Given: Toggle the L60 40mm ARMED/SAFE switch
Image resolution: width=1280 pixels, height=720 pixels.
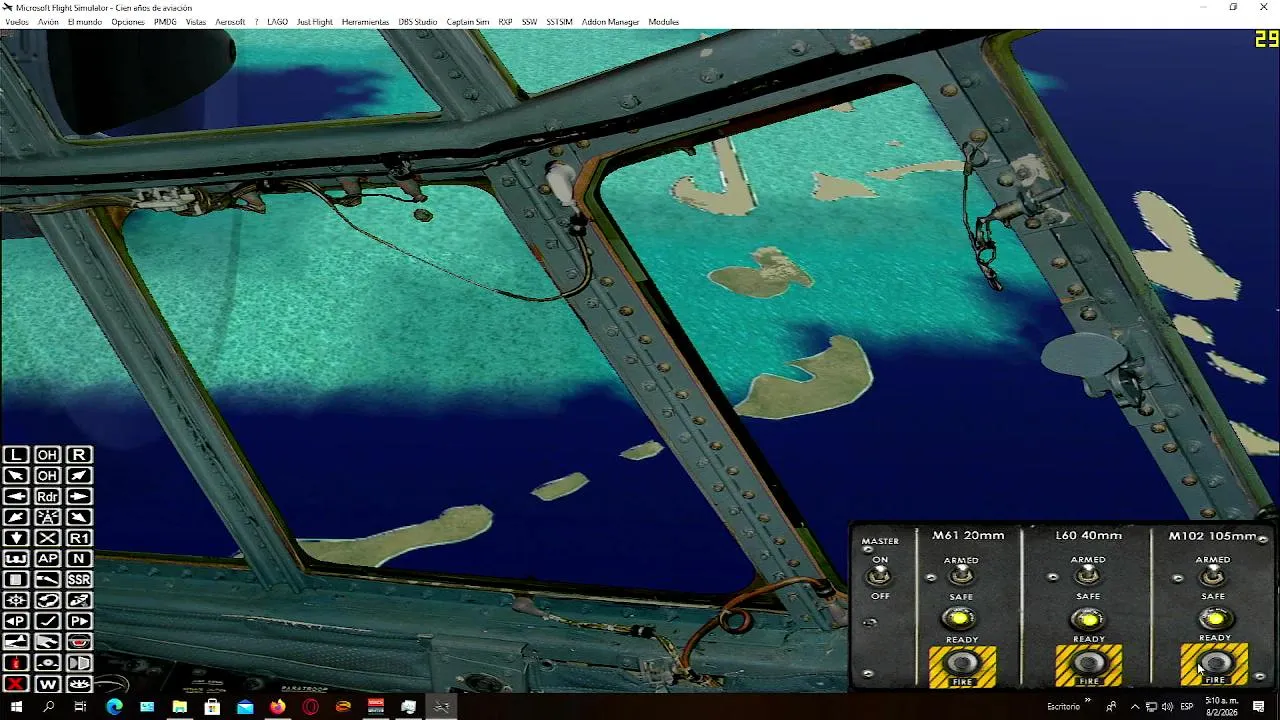Looking at the screenshot, I should point(1088,576).
